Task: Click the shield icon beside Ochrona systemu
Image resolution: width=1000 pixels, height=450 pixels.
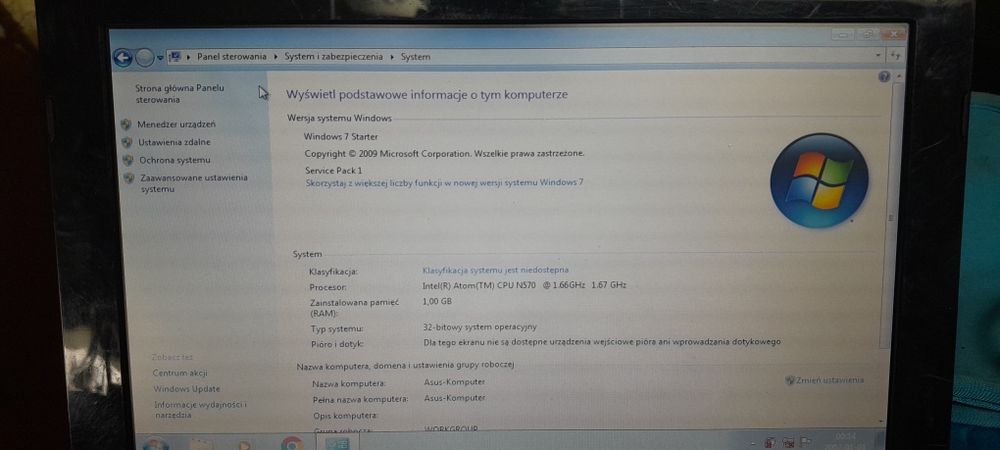Action: pos(128,160)
